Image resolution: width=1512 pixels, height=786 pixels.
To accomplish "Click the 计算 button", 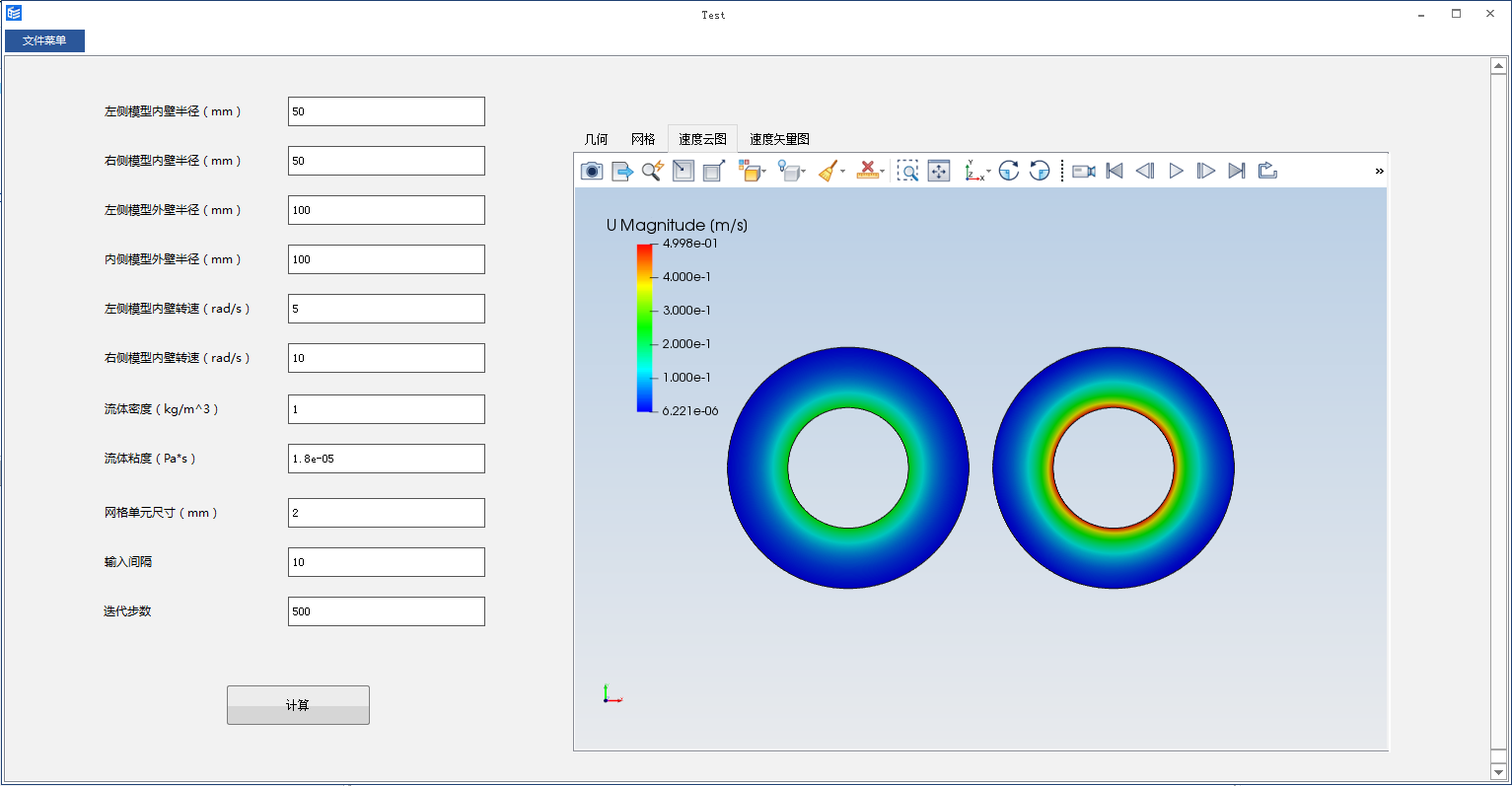I will click(298, 705).
